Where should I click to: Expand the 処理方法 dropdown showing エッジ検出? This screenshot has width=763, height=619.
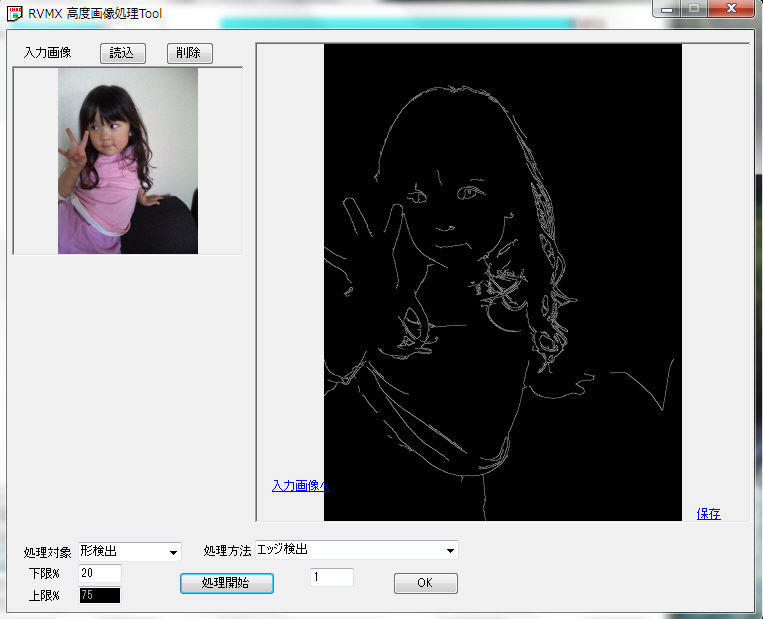pos(356,550)
